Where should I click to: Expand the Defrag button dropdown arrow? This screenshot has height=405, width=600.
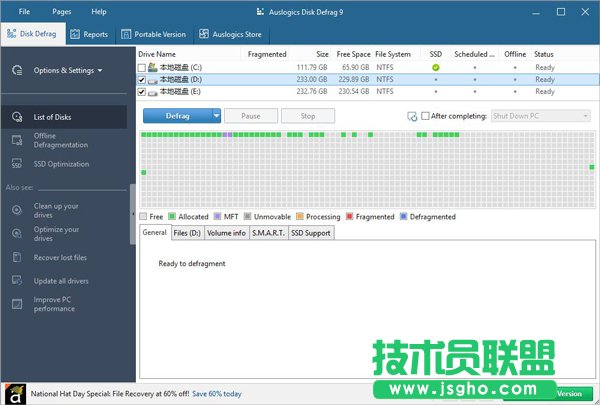(216, 116)
